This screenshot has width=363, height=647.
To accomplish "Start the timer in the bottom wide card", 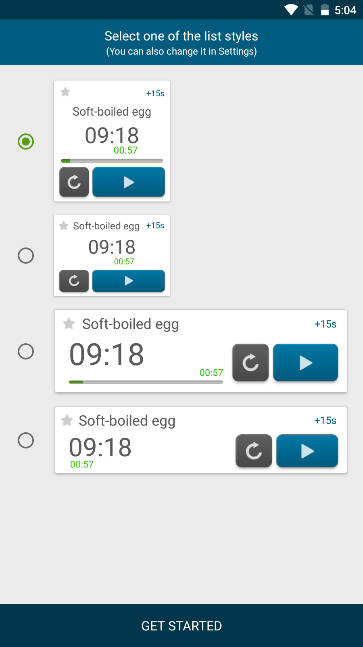I will point(307,451).
